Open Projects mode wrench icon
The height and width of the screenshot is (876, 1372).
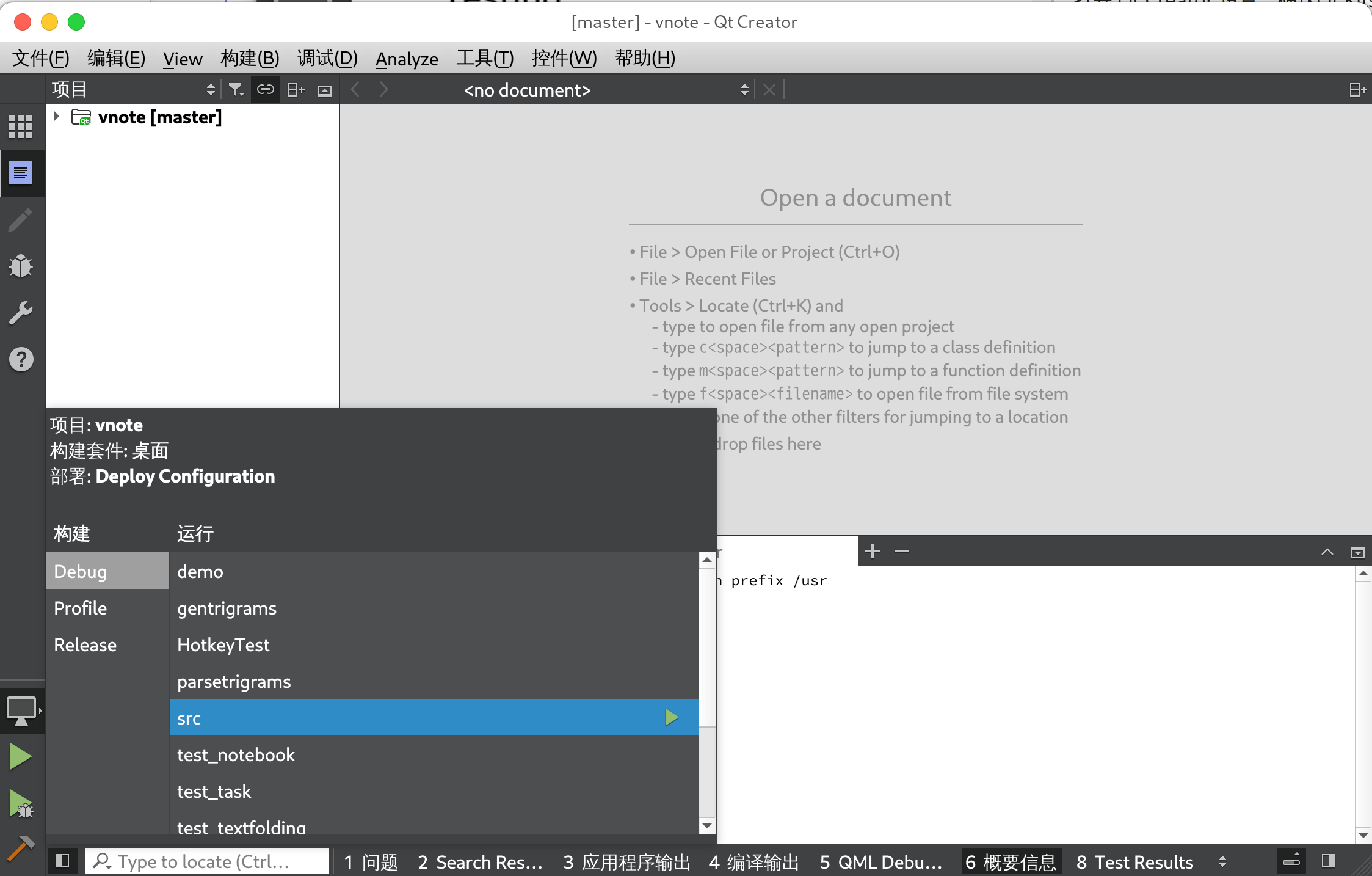click(21, 313)
